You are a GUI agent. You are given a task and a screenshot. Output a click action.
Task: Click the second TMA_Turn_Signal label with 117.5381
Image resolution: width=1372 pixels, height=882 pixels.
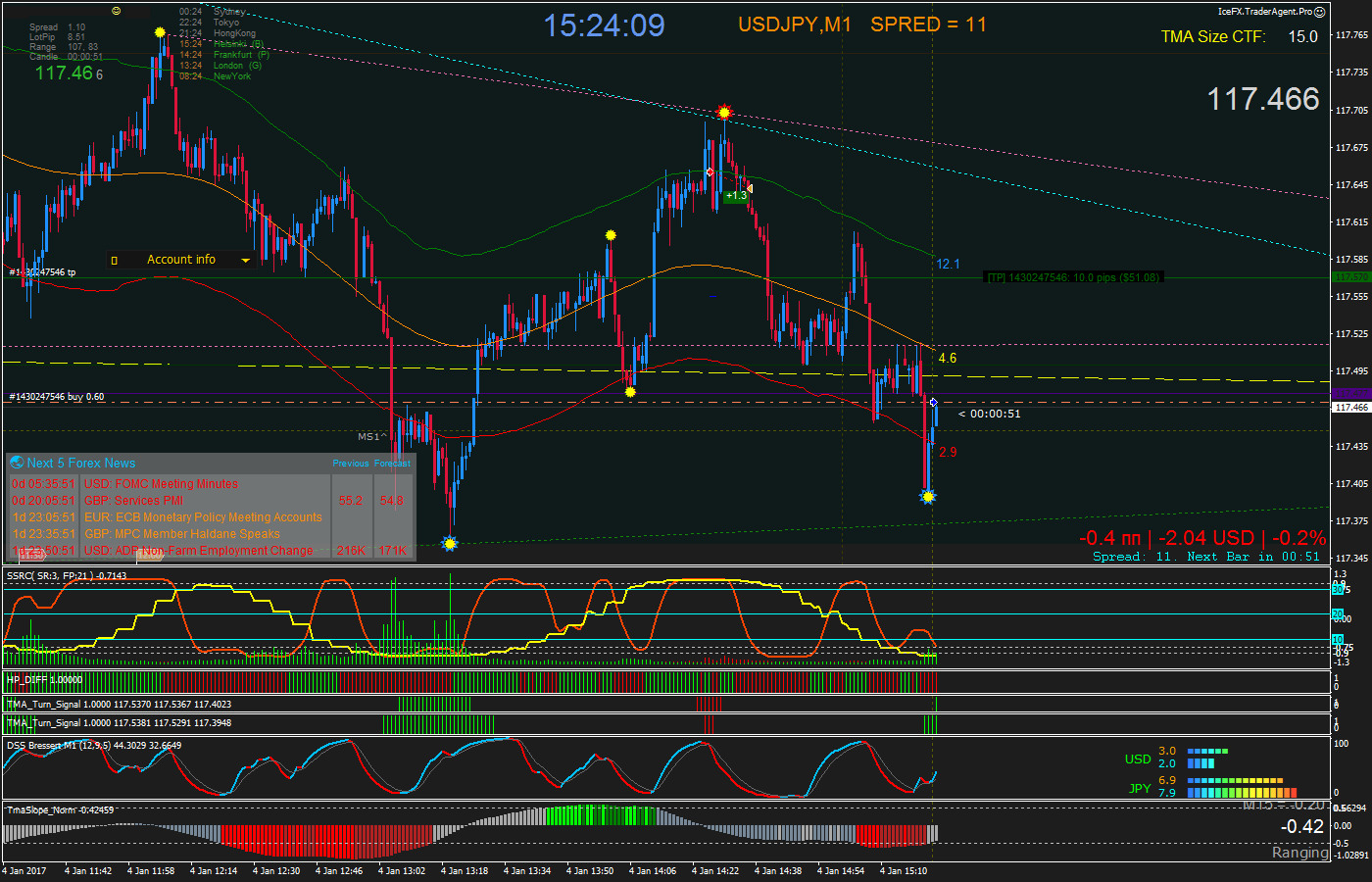[x=119, y=723]
